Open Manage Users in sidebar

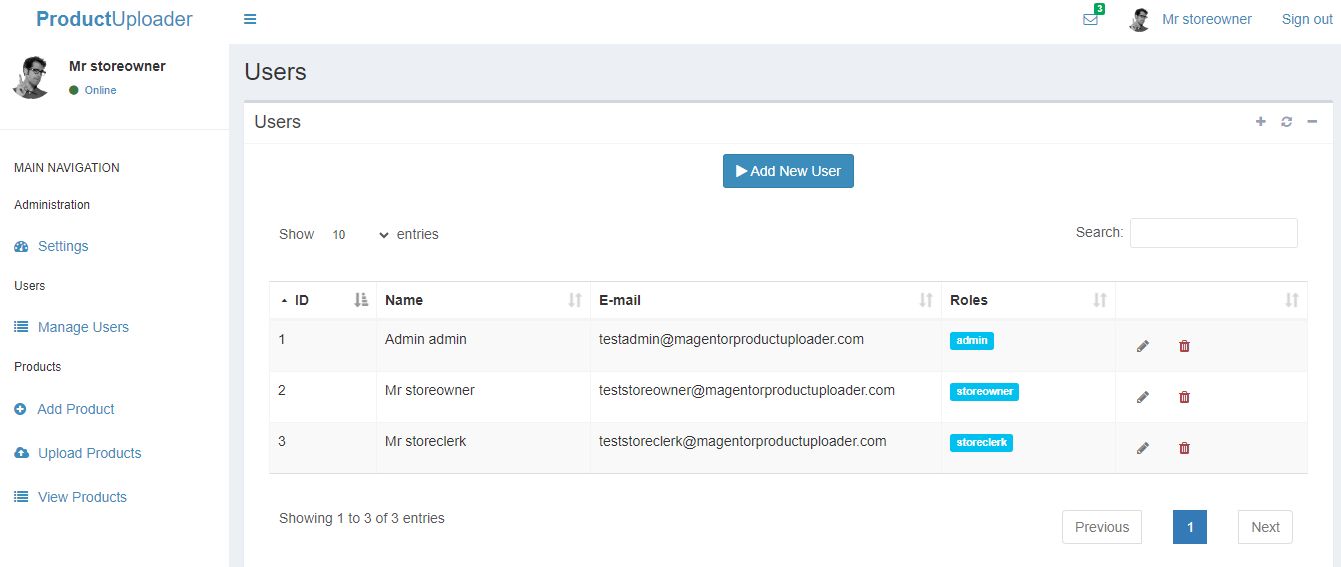[83, 327]
